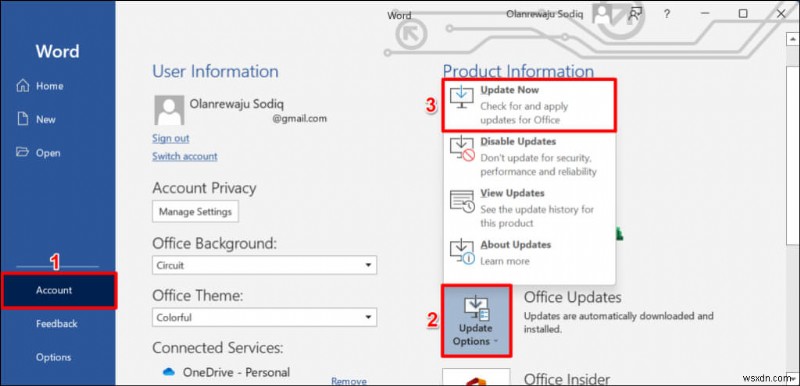Minimize the Word window

pyautogui.click(x=706, y=14)
